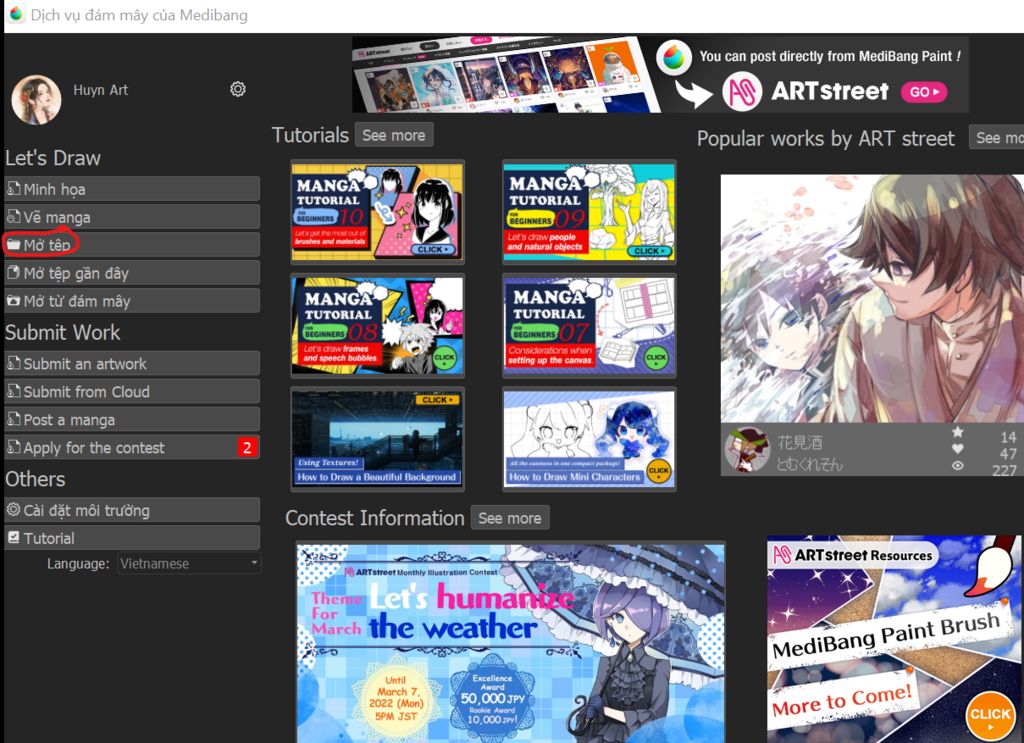Expand the Language dropdown set to Vietnamese
1024x743 pixels.
point(189,563)
